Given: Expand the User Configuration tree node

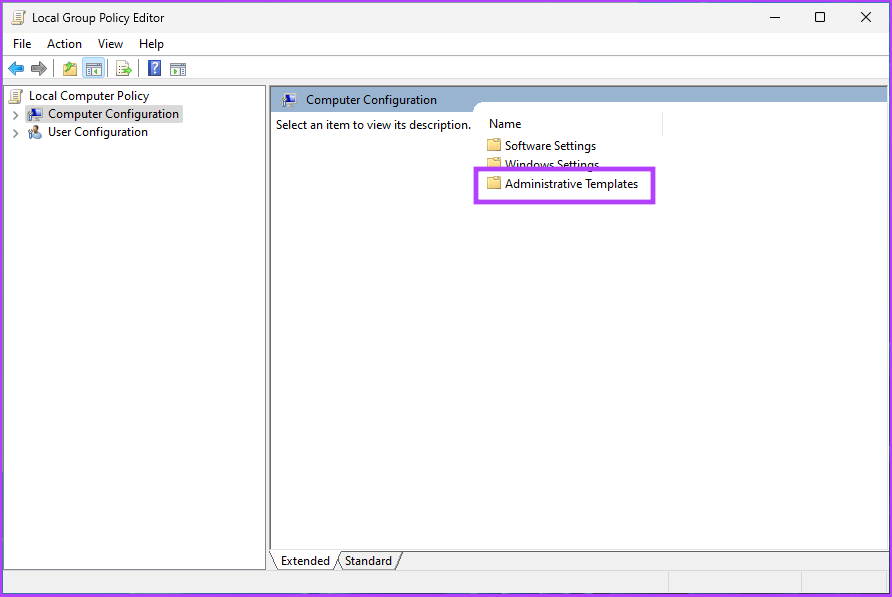Looking at the screenshot, I should (15, 133).
